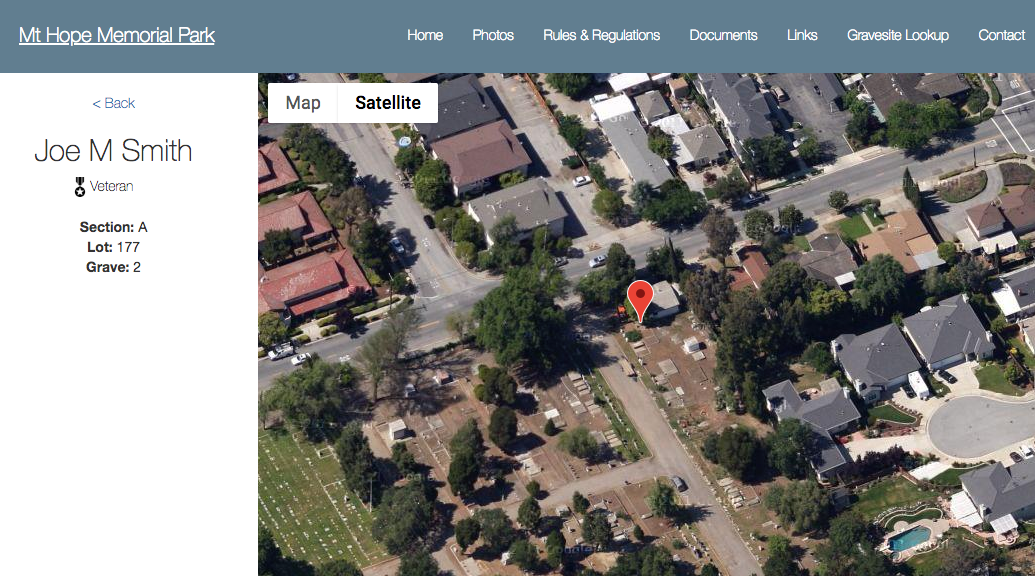Click the Joe M Smith name heading
This screenshot has width=1035, height=576.
[114, 150]
